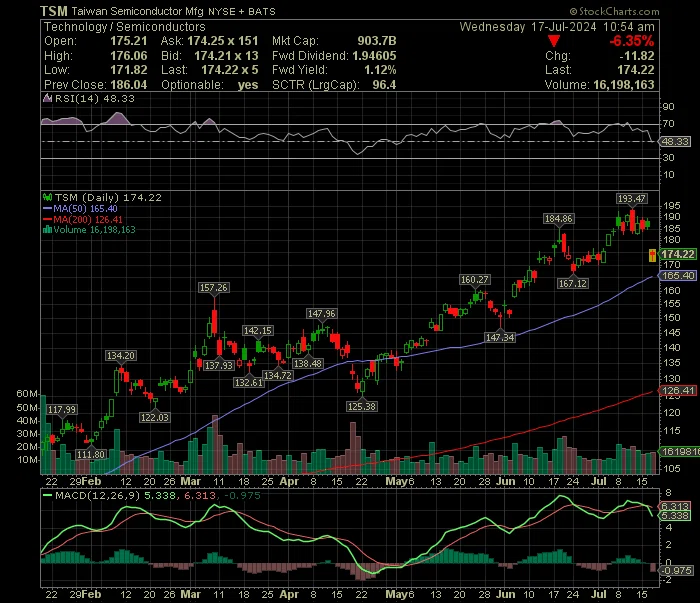Click the MACD signal tag 6.313
The width and height of the screenshot is (700, 603).
click(675, 507)
